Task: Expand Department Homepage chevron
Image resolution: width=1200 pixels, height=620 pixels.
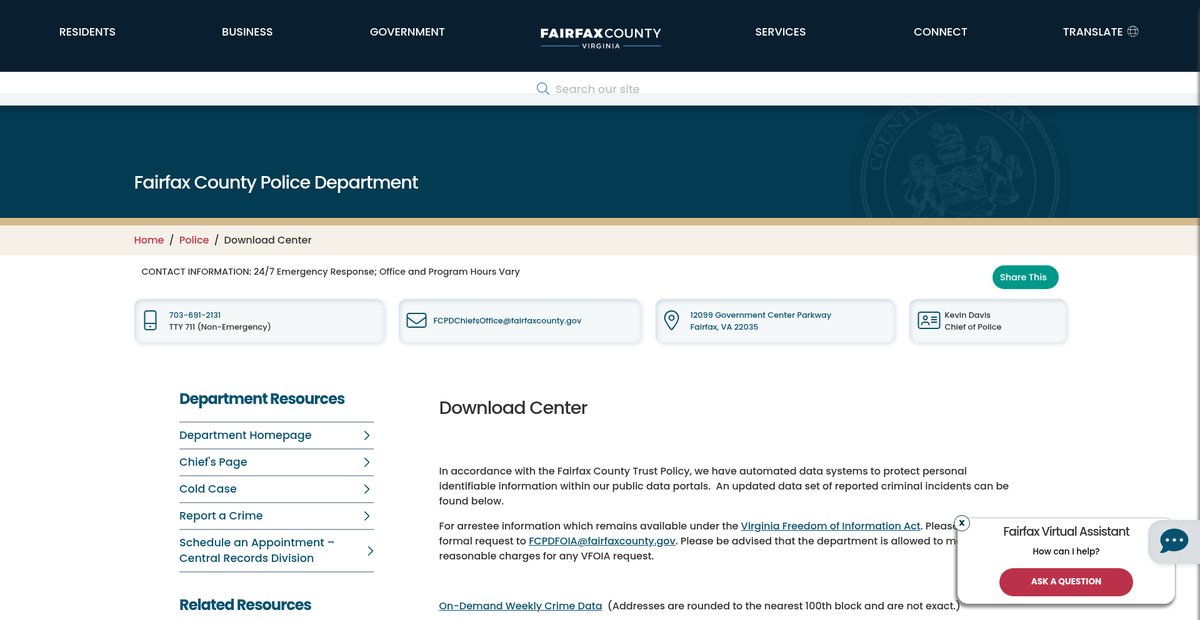Action: pyautogui.click(x=367, y=435)
